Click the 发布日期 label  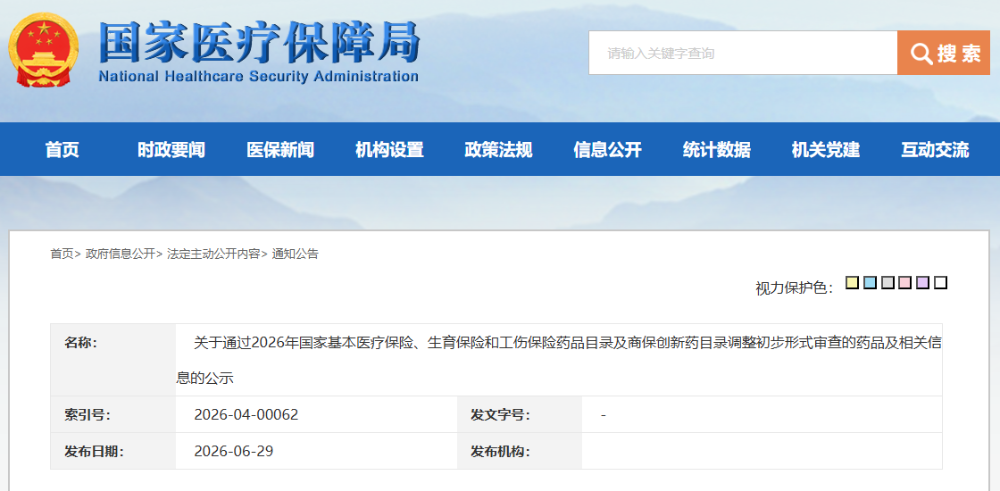[x=93, y=451]
